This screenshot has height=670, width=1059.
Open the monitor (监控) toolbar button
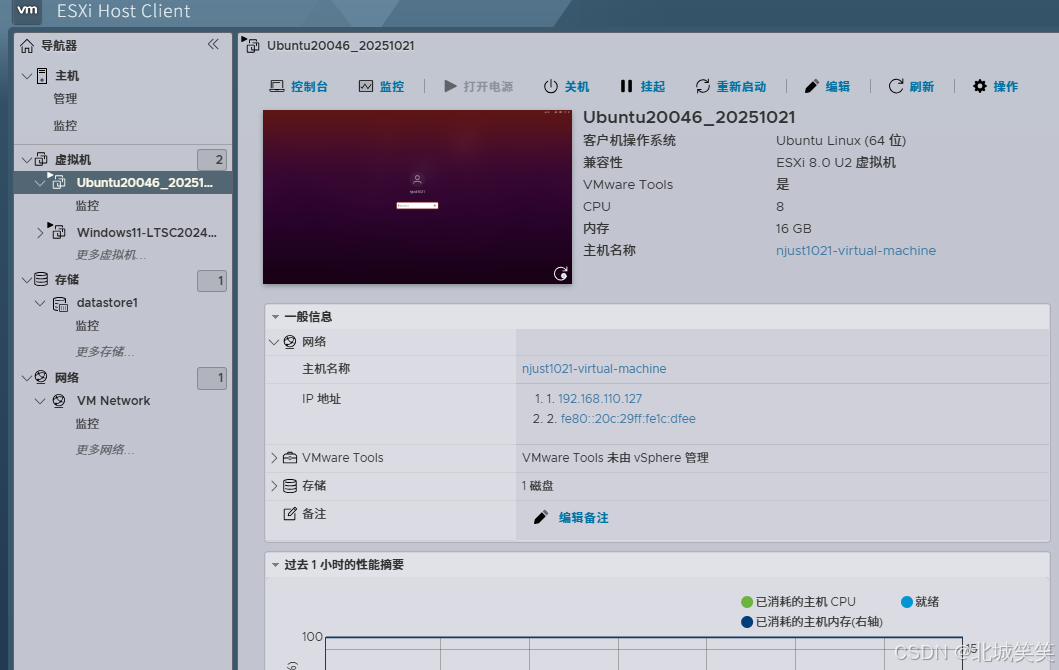coord(382,86)
